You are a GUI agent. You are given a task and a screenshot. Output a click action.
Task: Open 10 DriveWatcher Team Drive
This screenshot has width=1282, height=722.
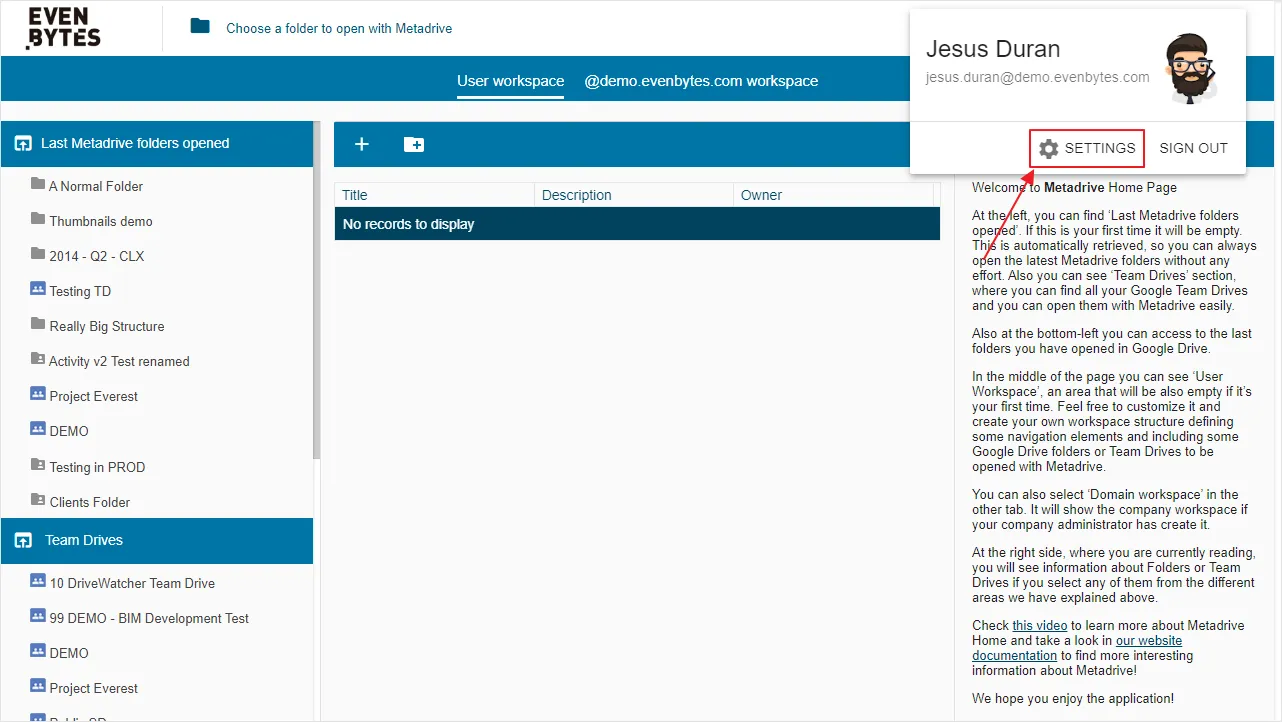tap(132, 583)
